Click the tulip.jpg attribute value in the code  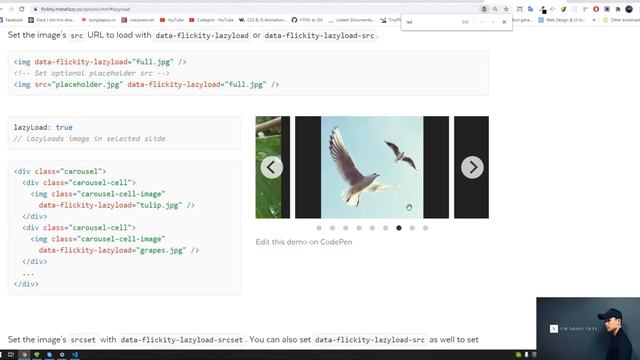(x=159, y=205)
